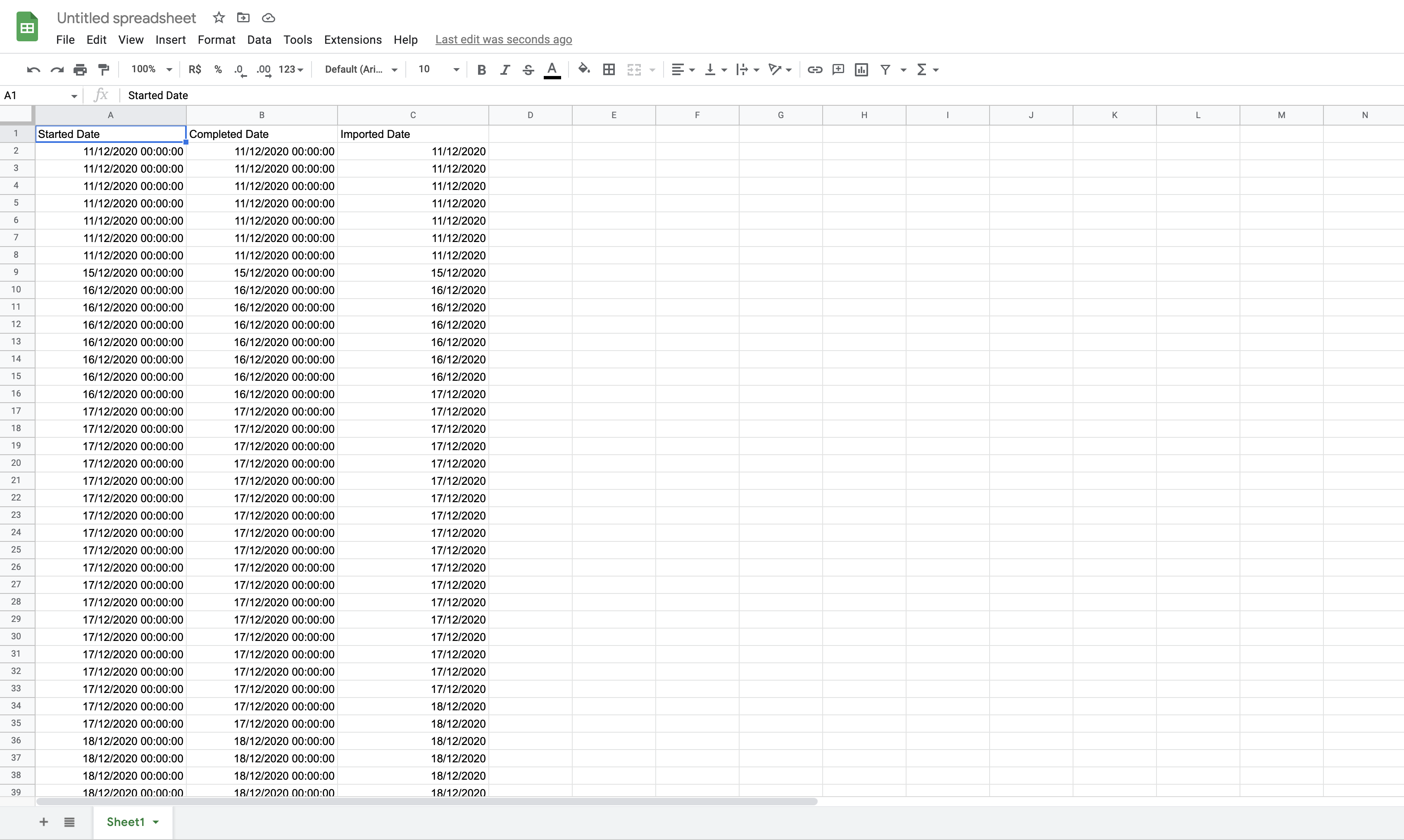This screenshot has height=840, width=1404.
Task: Open the Format menu
Action: [x=216, y=40]
